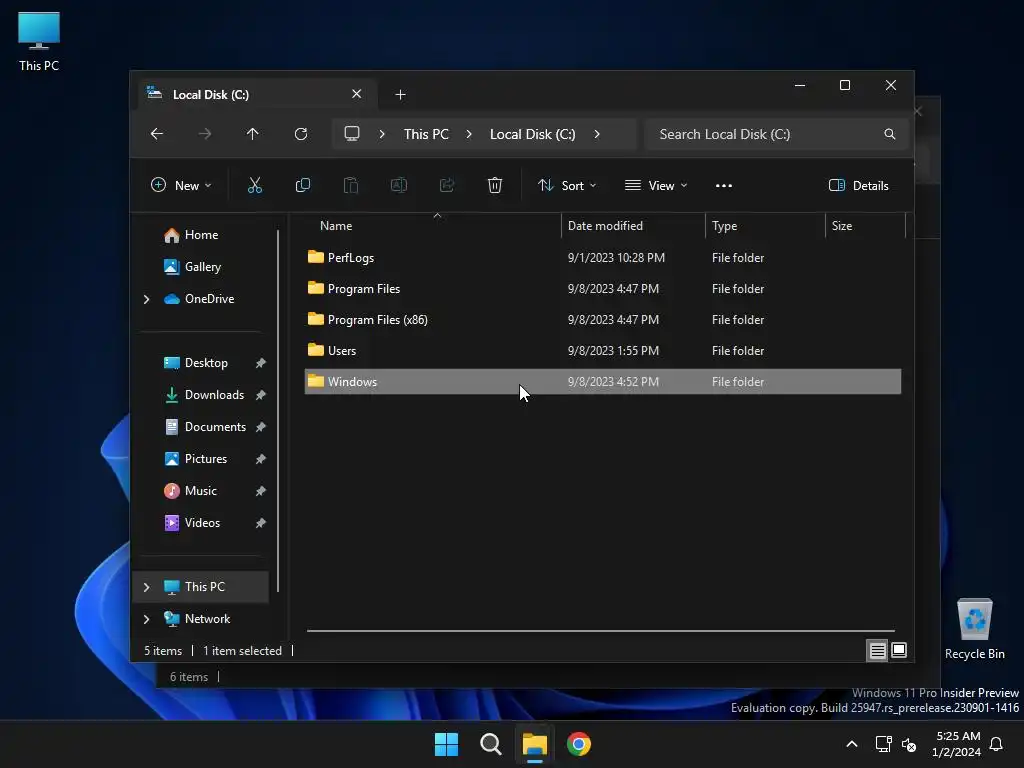1024x768 pixels.
Task: Open pinned Music folder
Action: [x=200, y=491]
